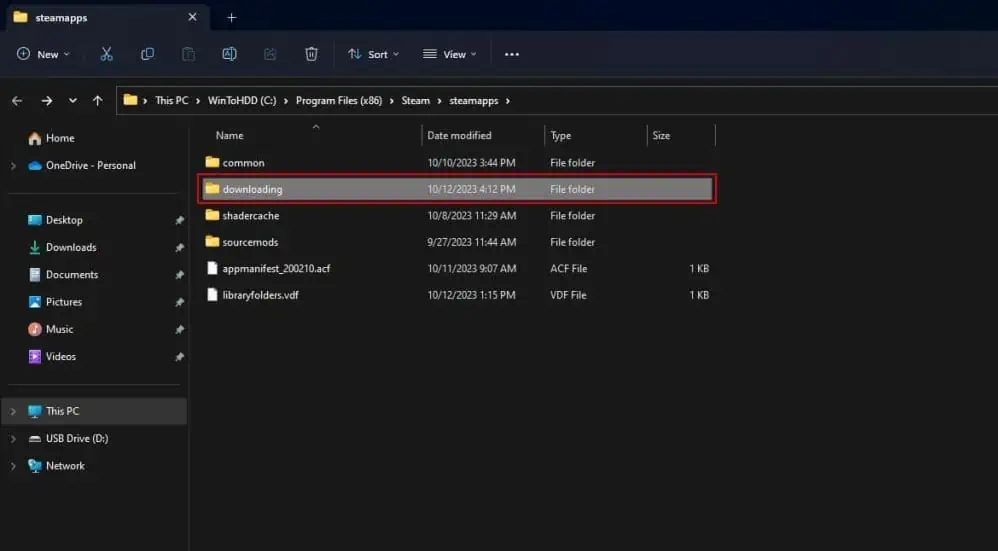This screenshot has height=551, width=998.
Task: Open the New item dropdown button
Action: pyautogui.click(x=43, y=54)
